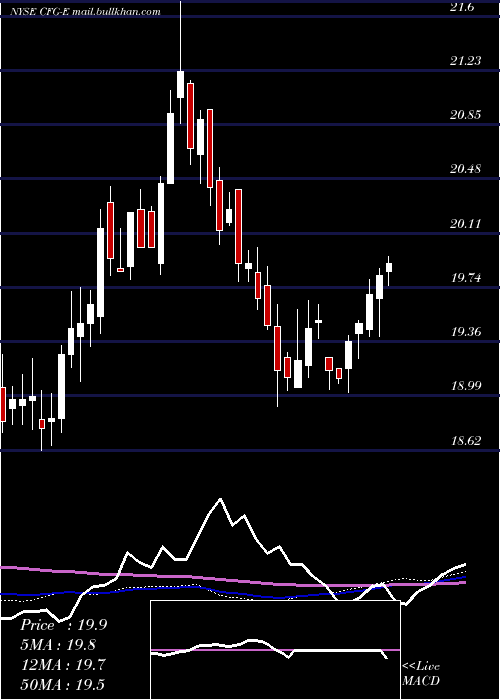Select the 18.99 price axis label
The height and width of the screenshot is (700, 500).
(x=466, y=386)
